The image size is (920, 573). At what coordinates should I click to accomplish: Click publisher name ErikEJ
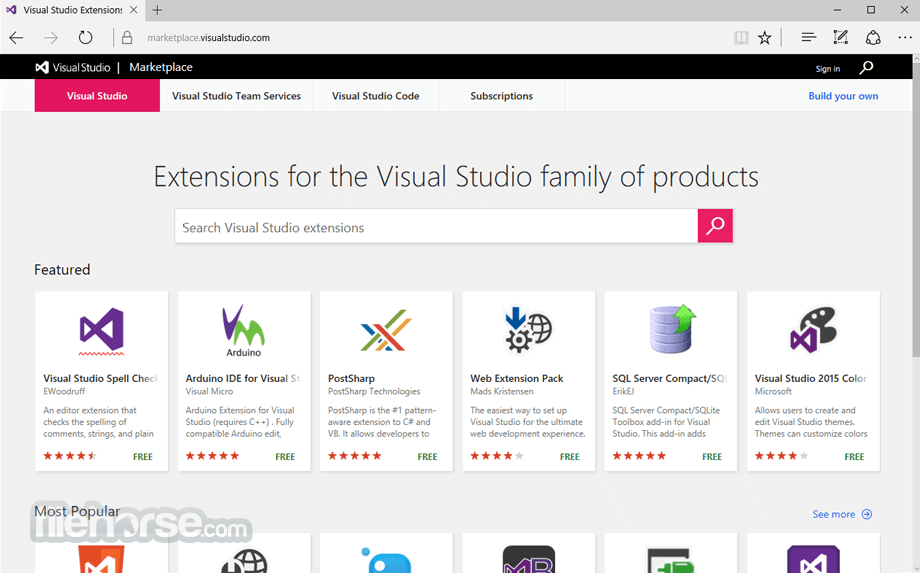pos(623,391)
